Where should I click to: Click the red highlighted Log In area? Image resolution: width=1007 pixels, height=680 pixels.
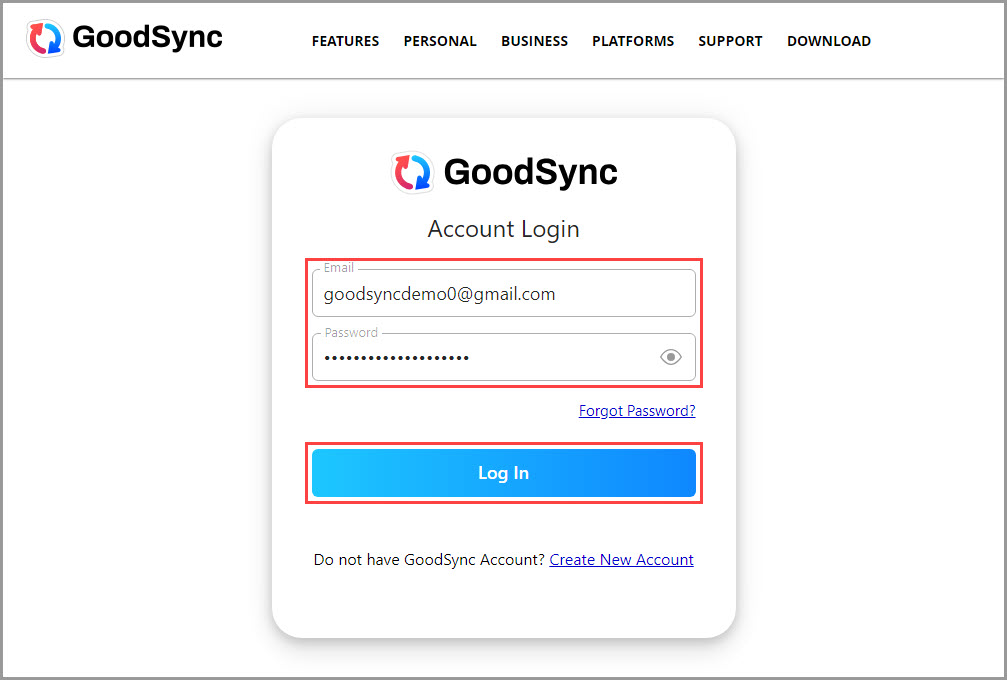503,472
